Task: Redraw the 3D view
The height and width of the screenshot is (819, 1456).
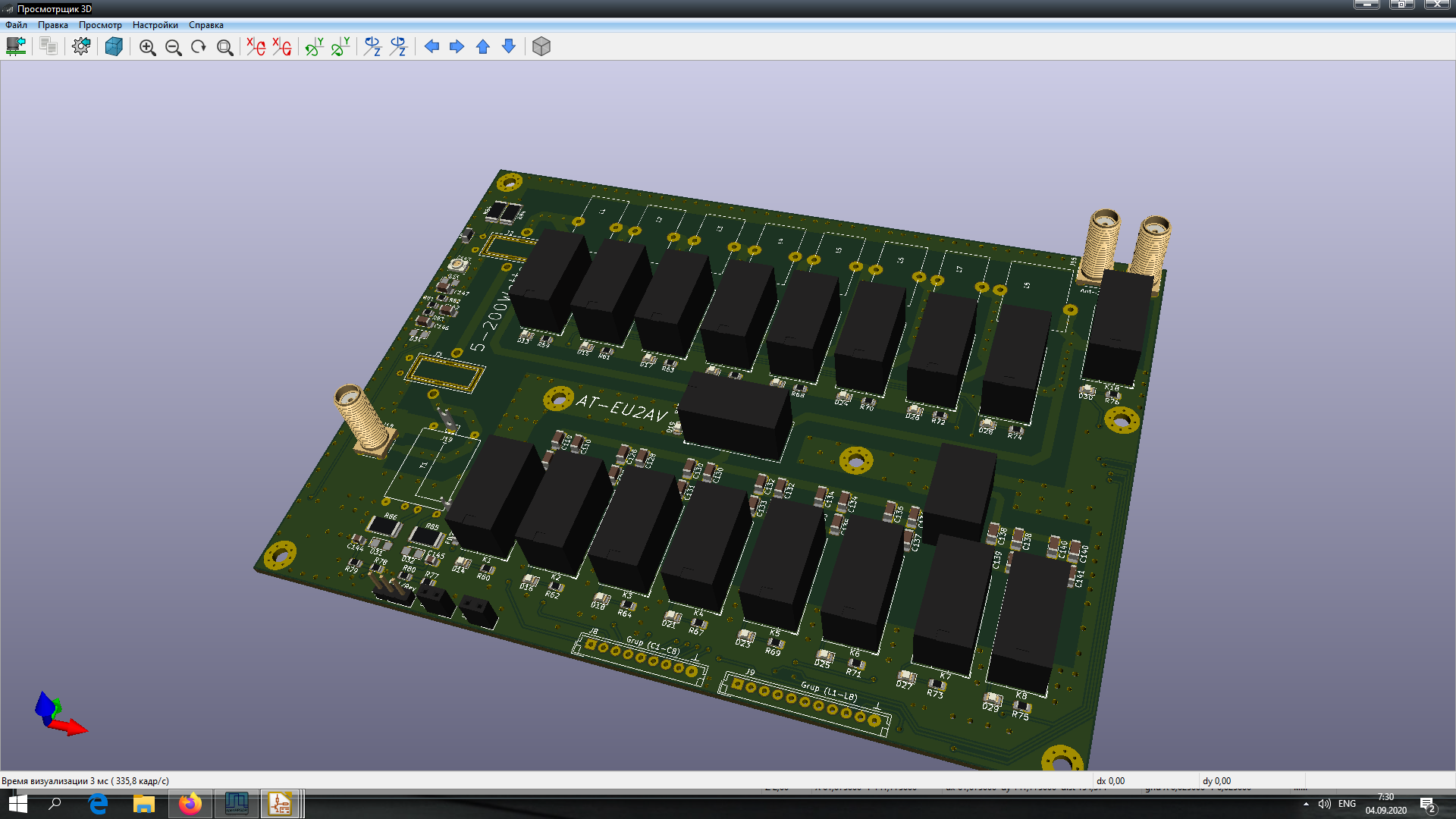Action: 199,47
